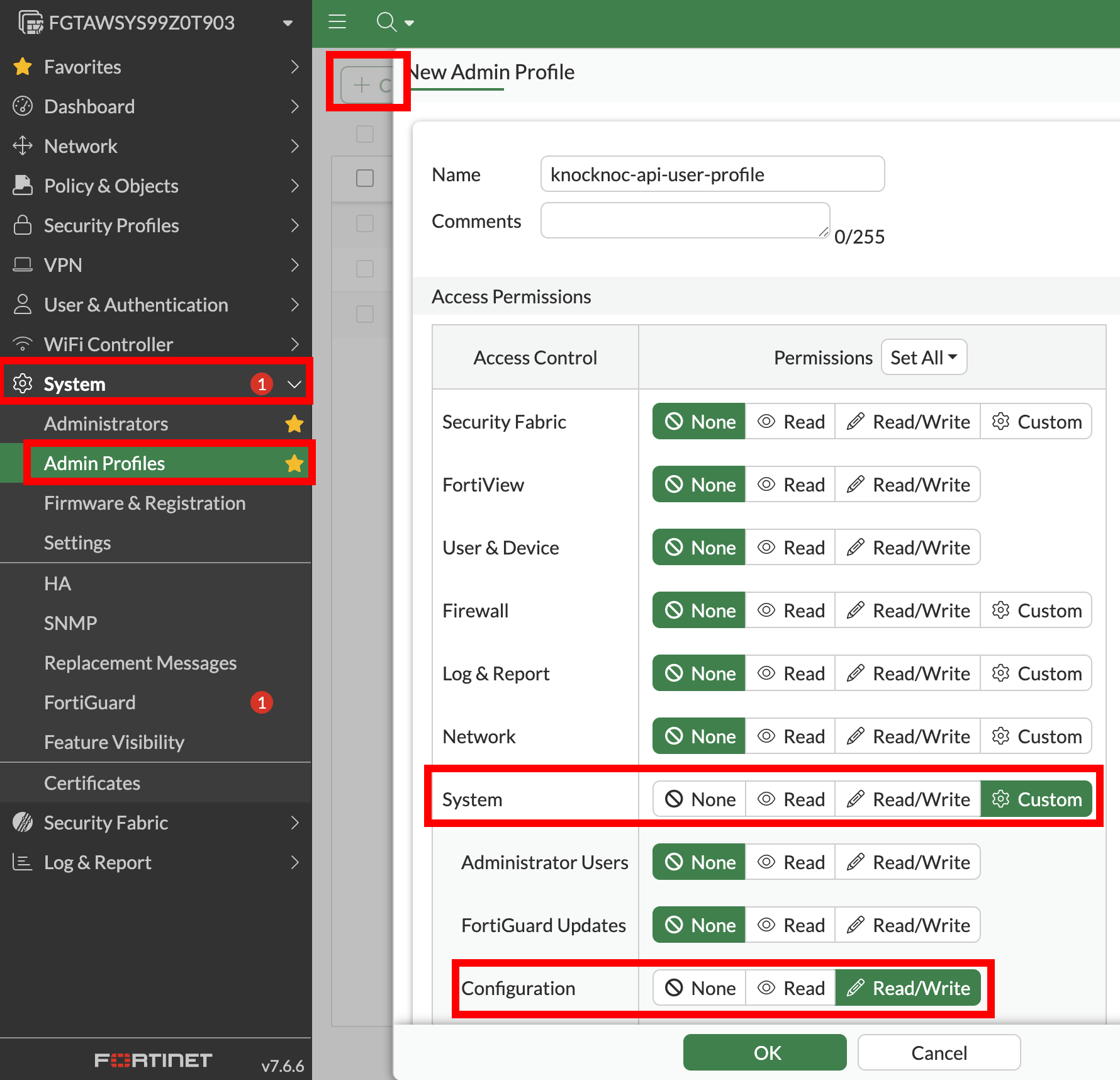The width and height of the screenshot is (1120, 1080).
Task: Click the WiFi Controller signal icon
Action: 23,344
